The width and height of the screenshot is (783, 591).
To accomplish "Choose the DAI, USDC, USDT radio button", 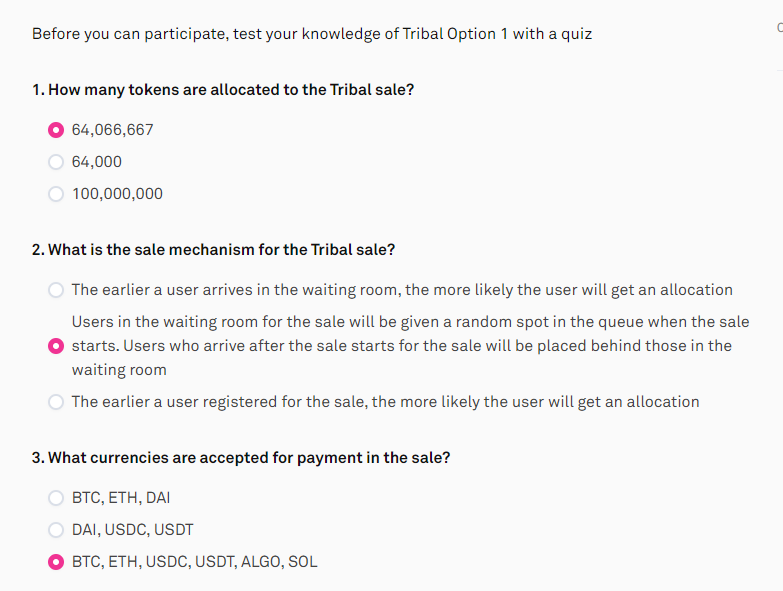I will [56, 530].
